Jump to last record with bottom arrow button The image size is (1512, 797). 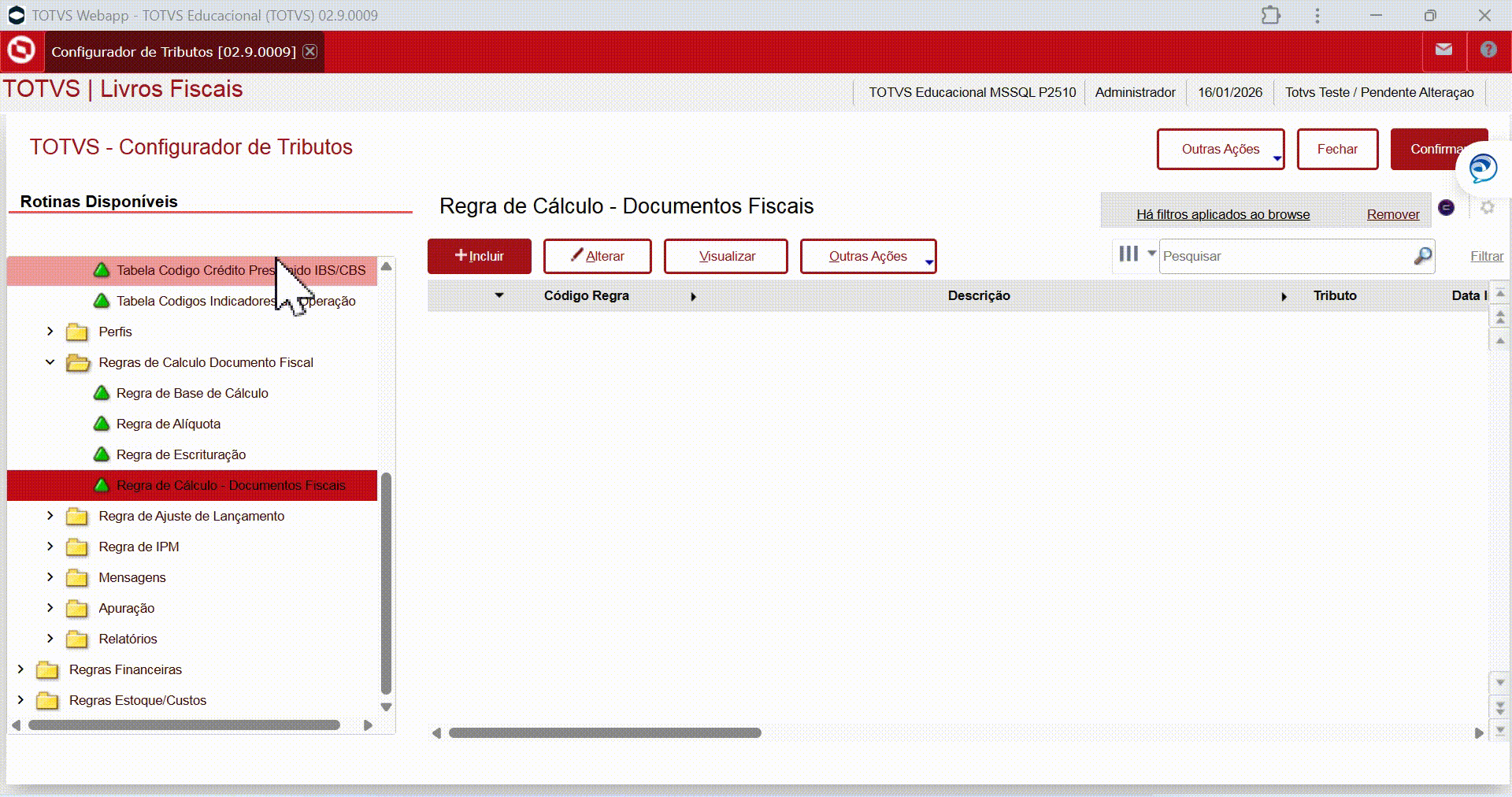pyautogui.click(x=1500, y=730)
